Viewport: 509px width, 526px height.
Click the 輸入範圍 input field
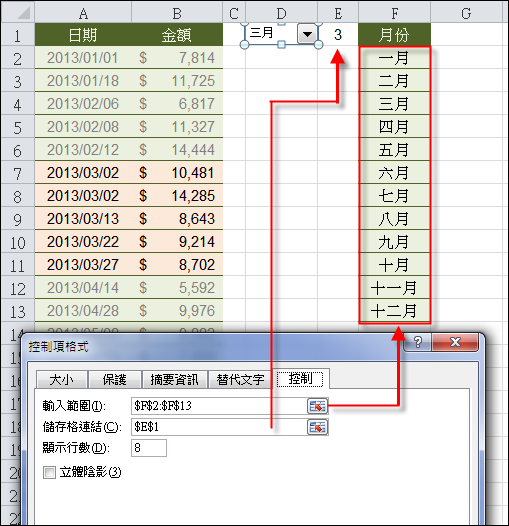[219, 406]
